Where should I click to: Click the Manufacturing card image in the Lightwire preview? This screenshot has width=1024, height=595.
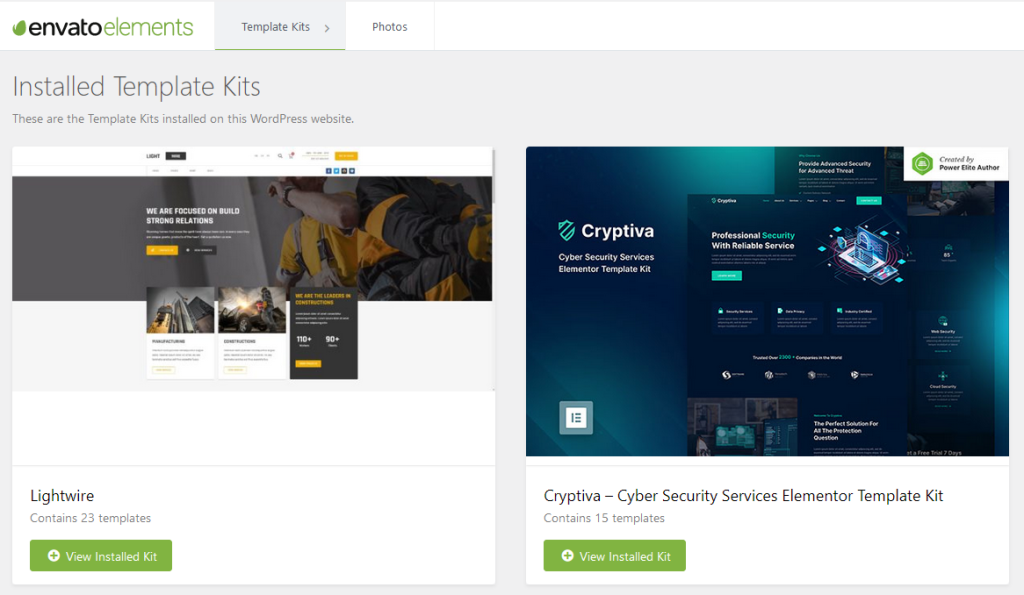(180, 310)
